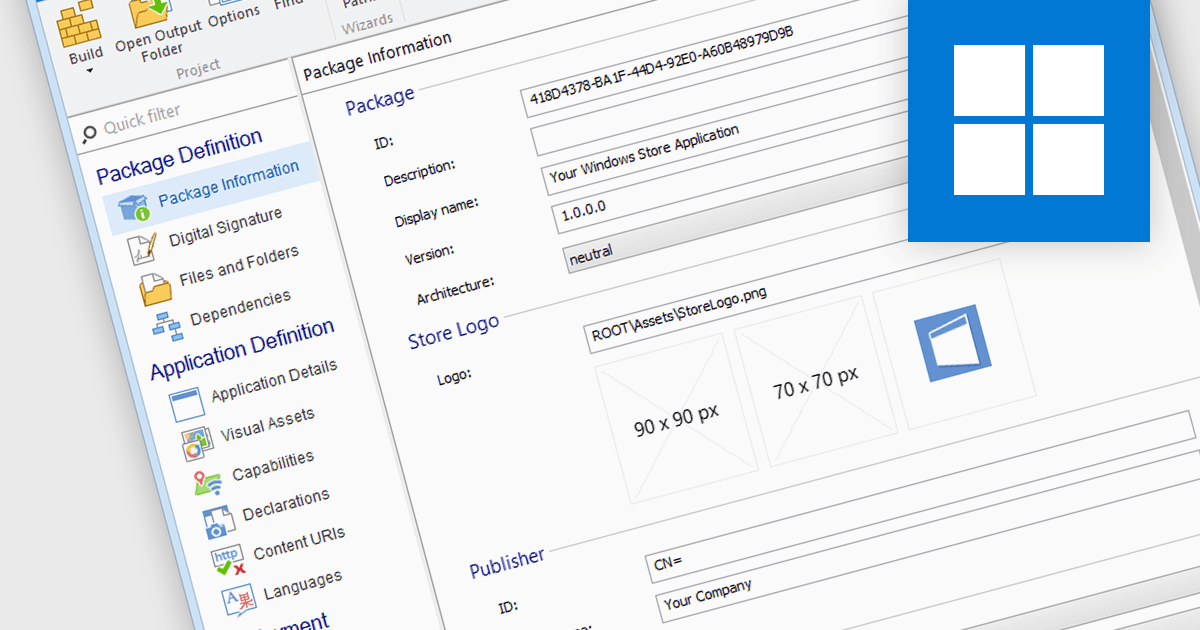Click the Visual Assets icon
This screenshot has height=630, width=1200.
coord(197,441)
